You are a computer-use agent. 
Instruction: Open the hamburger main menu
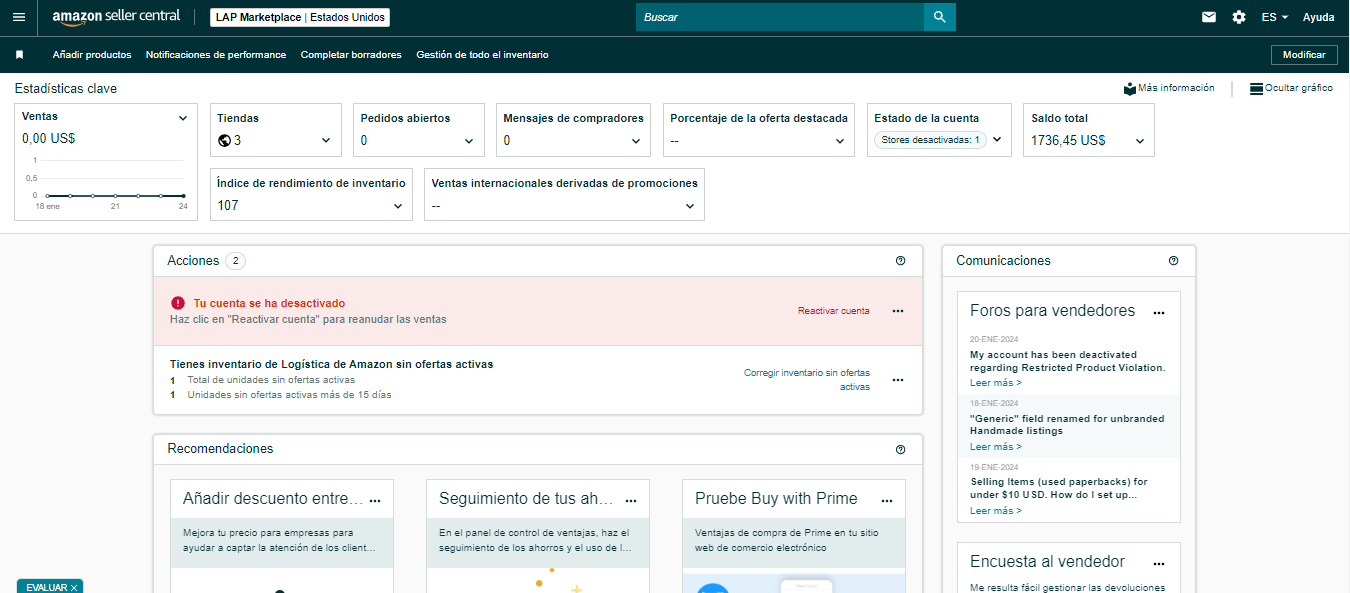(x=19, y=17)
